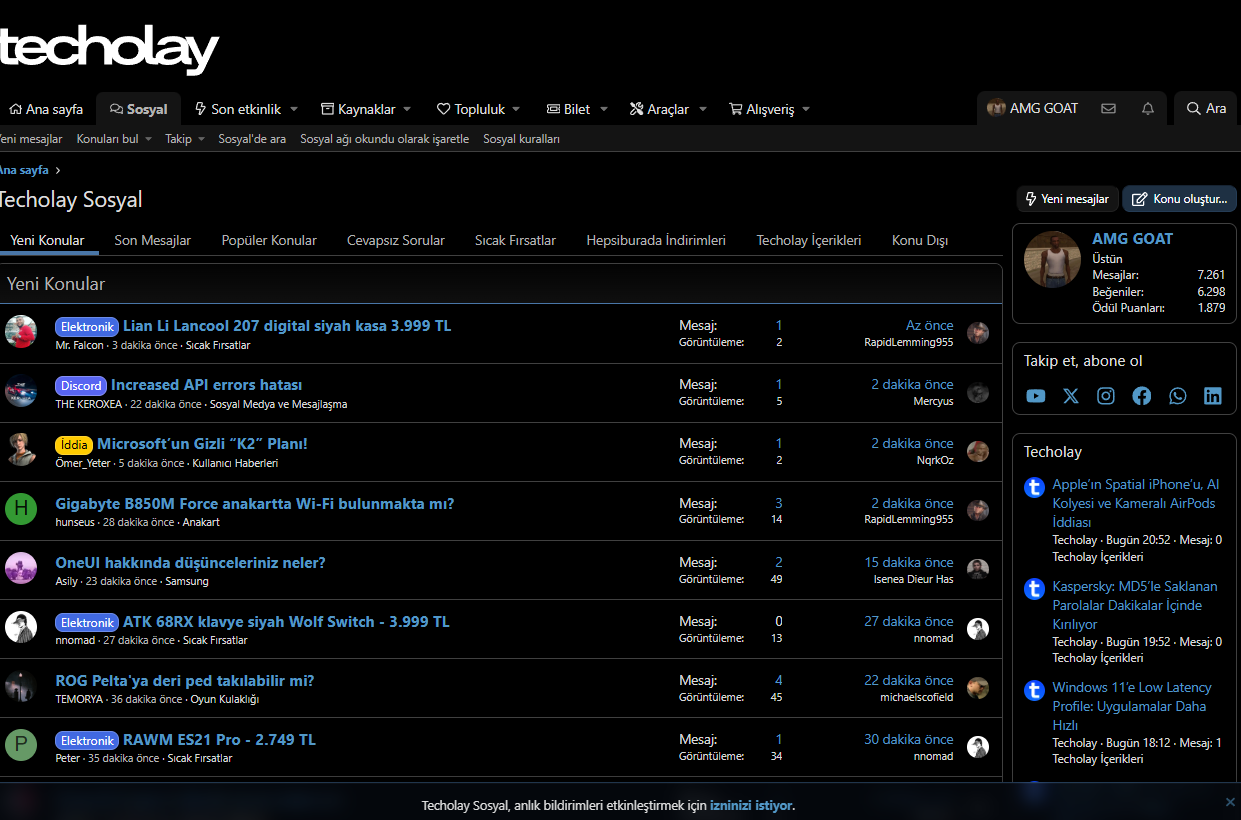The image size is (1241, 820).
Task: Open AMG GOAT profile picture in sidebar
Action: coord(1052,259)
